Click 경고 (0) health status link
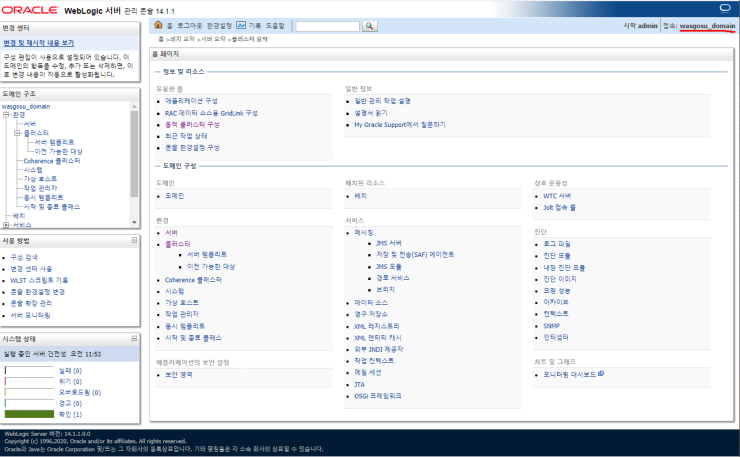This screenshot has height=457, width=740. tap(70, 404)
